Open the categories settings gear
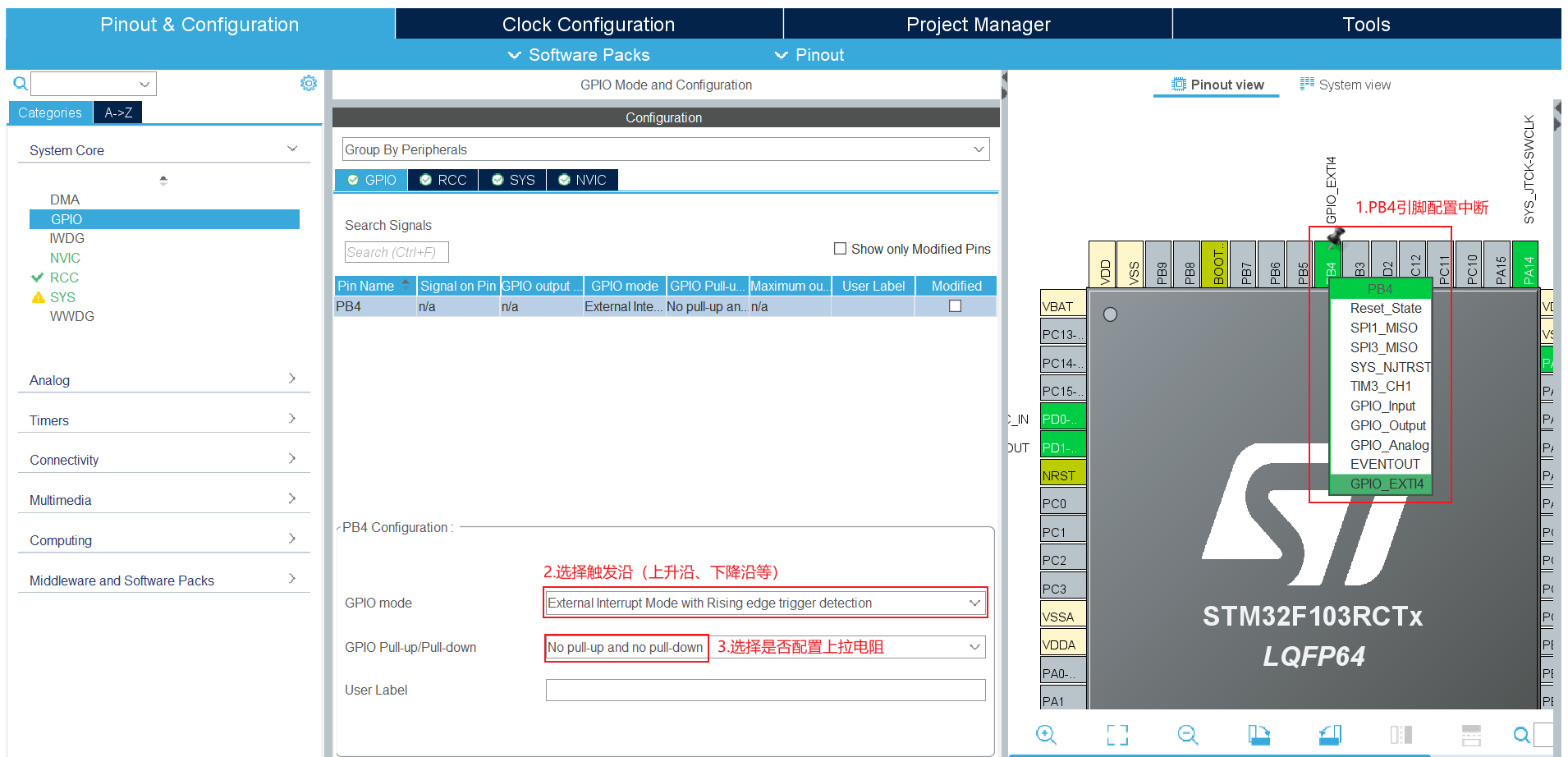Image resolution: width=1568 pixels, height=757 pixels. click(x=309, y=83)
